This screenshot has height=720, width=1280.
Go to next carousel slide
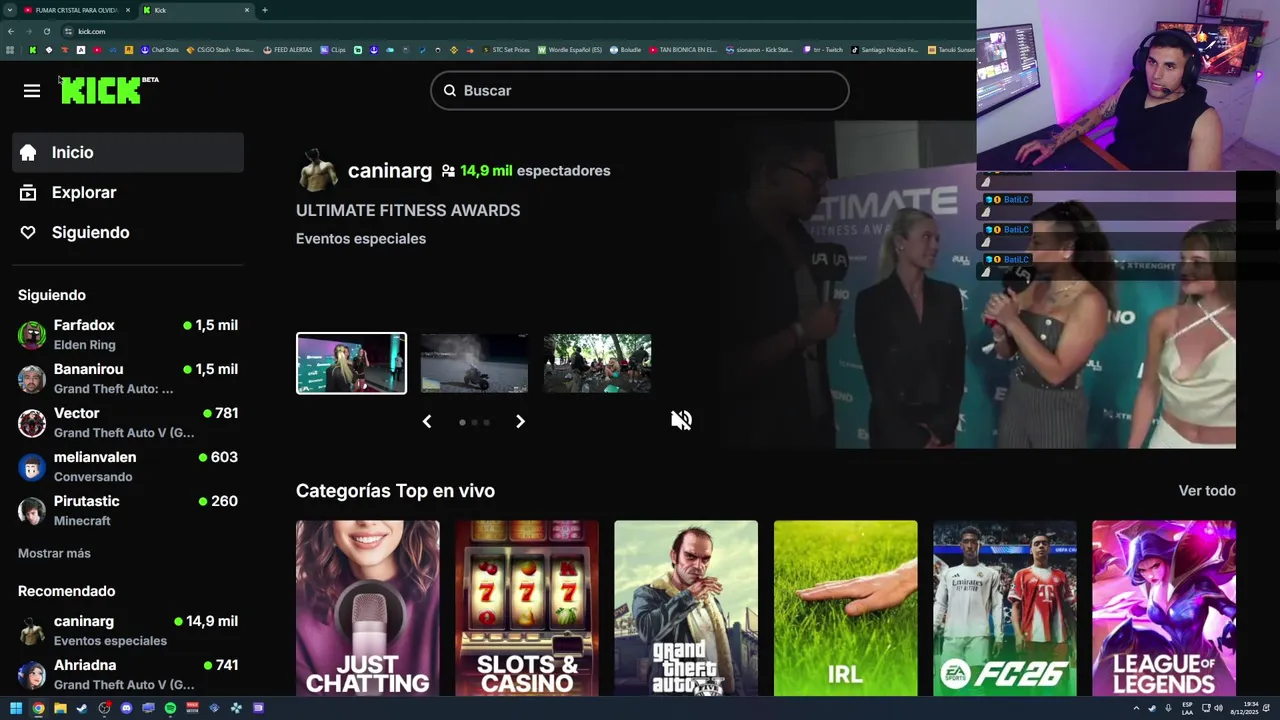[520, 422]
